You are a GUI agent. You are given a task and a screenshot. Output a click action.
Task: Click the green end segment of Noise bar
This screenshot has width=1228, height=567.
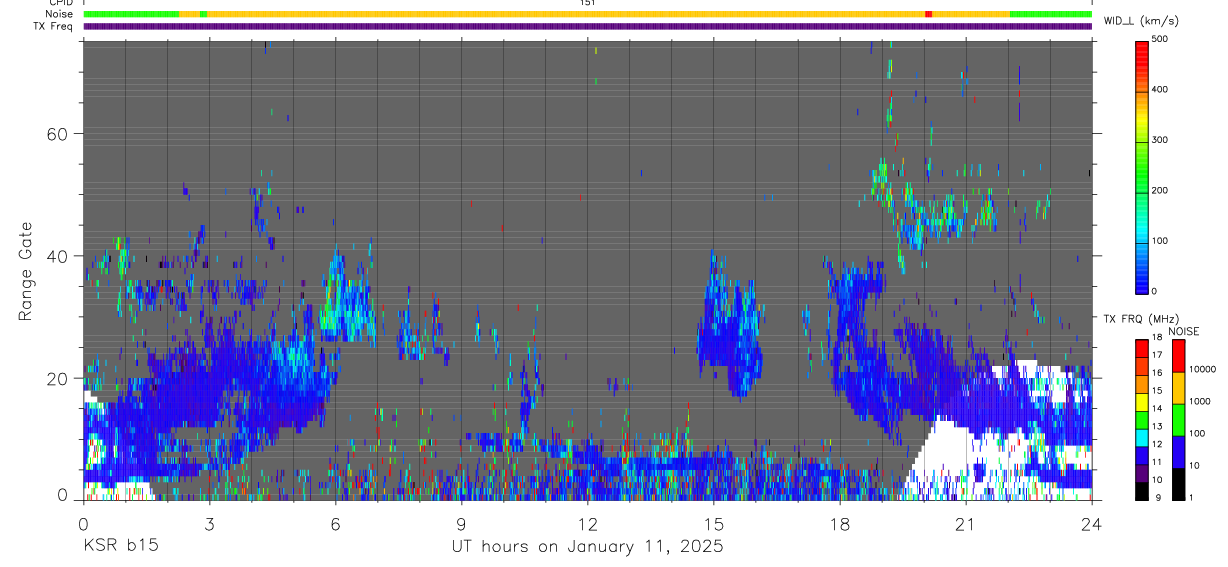pos(1050,14)
